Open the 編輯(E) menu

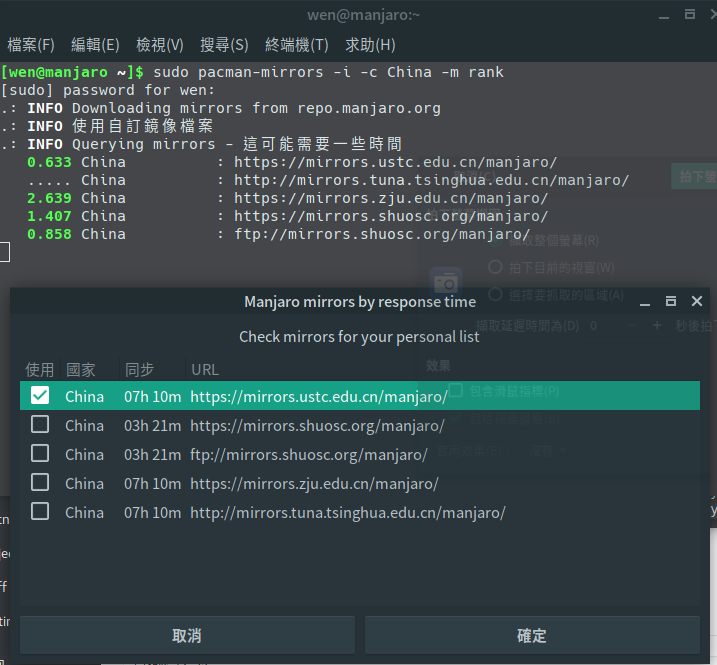[x=95, y=45]
